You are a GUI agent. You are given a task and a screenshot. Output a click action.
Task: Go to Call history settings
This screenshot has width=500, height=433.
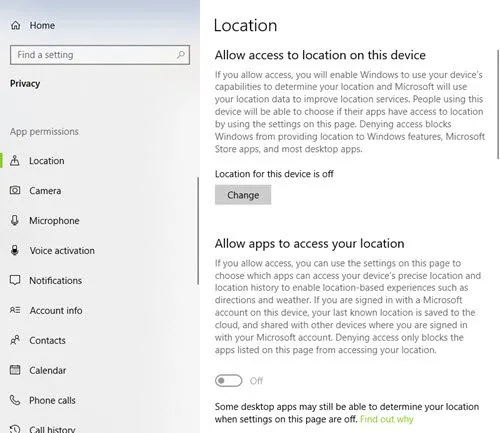[52, 429]
